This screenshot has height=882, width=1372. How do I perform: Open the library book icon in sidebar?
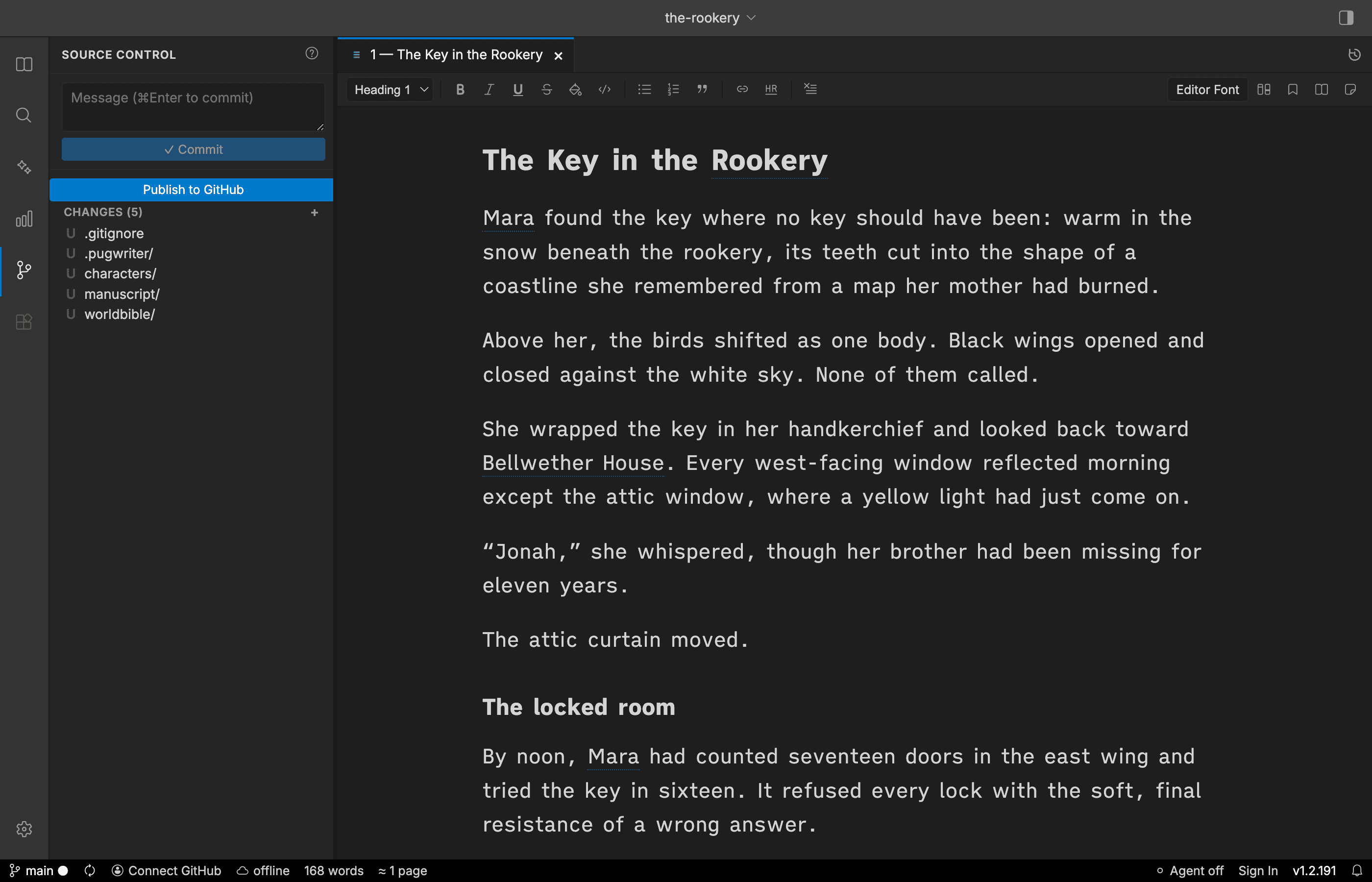click(24, 64)
